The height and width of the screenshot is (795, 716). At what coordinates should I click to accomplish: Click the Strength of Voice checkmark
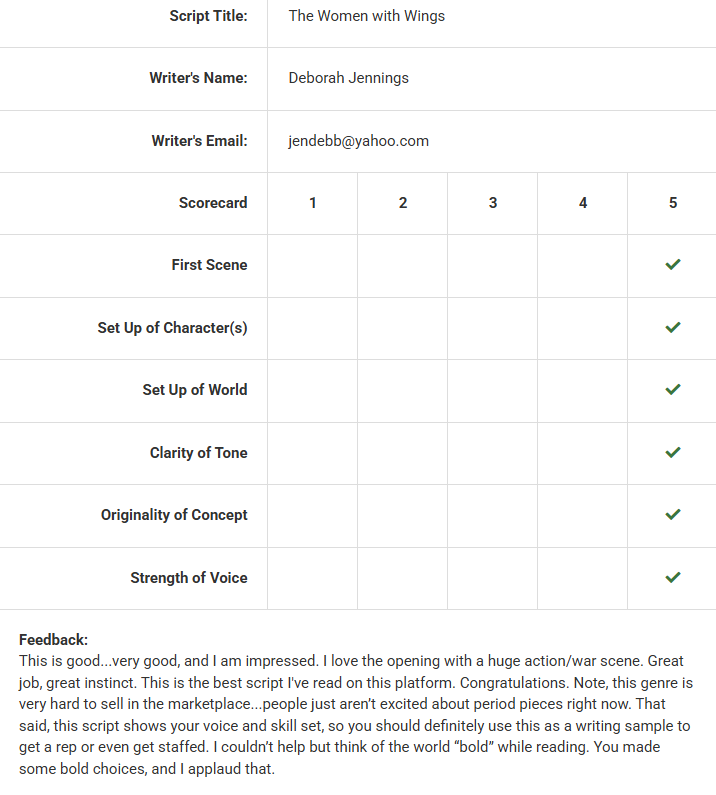pos(673,577)
